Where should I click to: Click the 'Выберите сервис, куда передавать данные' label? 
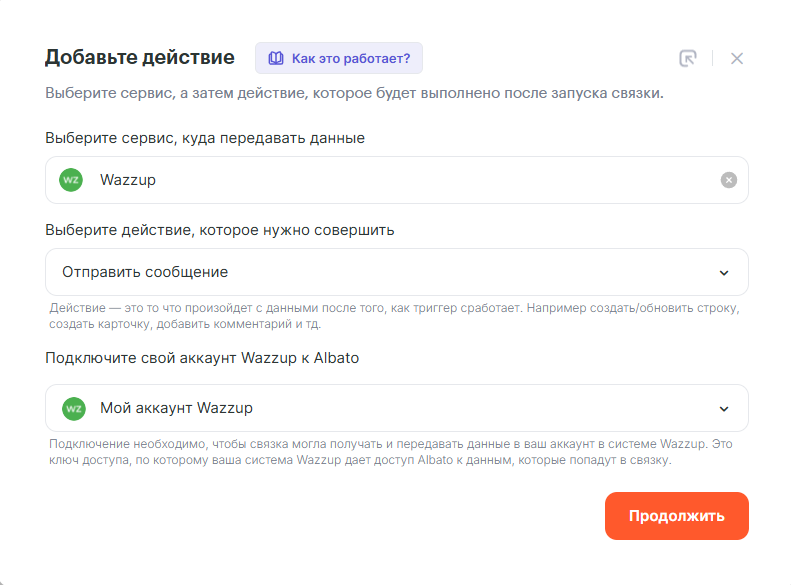(205, 138)
